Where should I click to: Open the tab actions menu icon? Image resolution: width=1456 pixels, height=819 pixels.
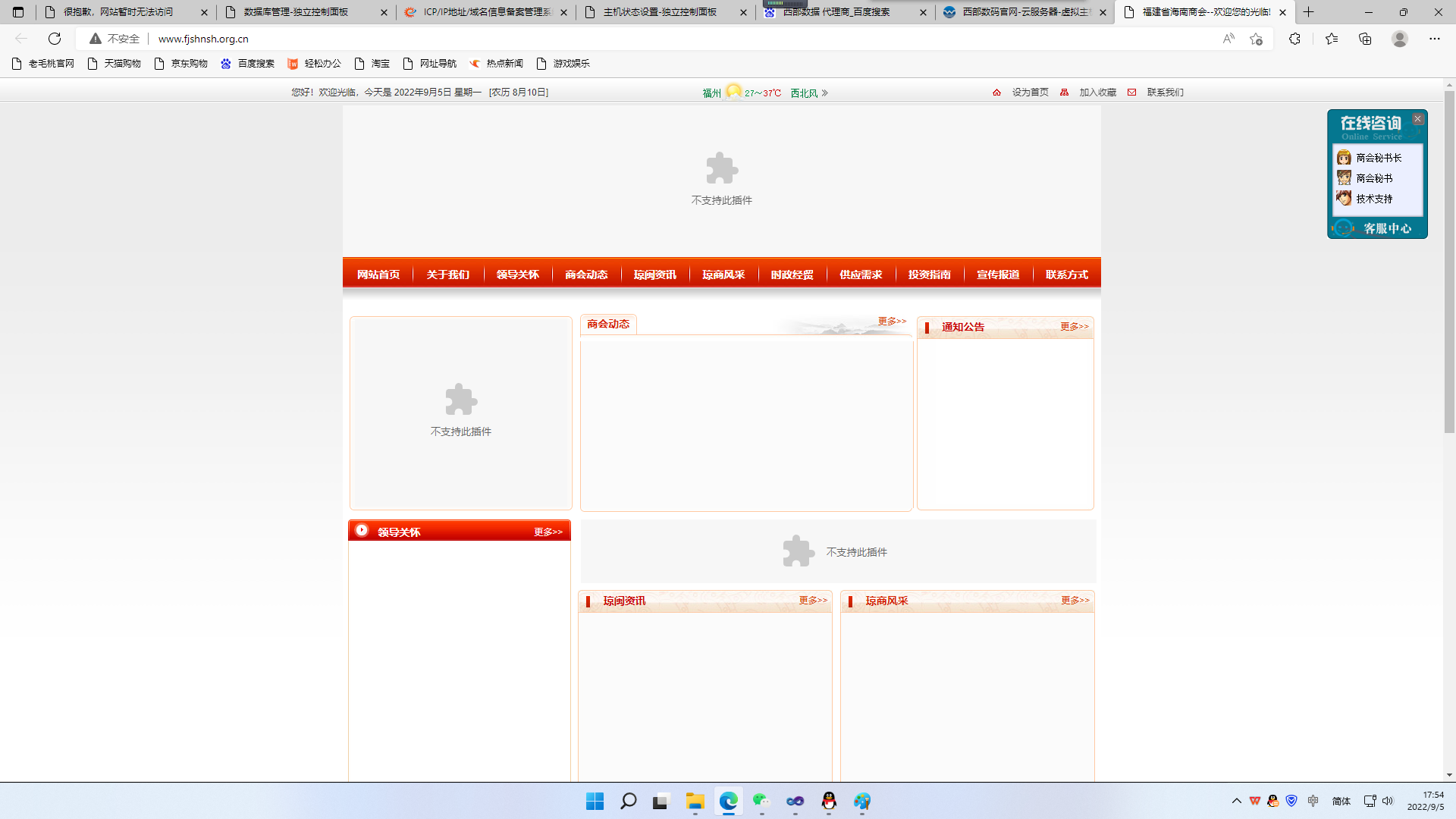pyautogui.click(x=18, y=12)
